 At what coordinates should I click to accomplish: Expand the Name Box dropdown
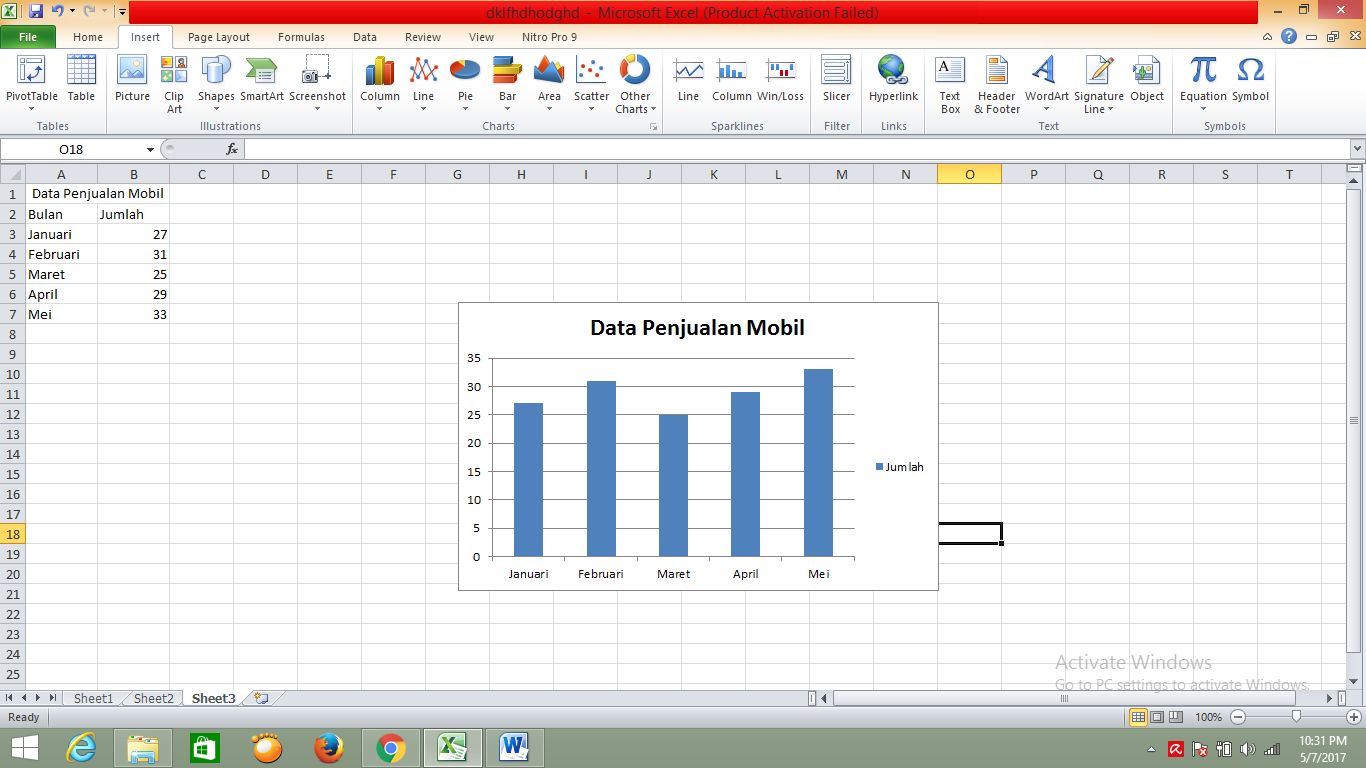(150, 149)
